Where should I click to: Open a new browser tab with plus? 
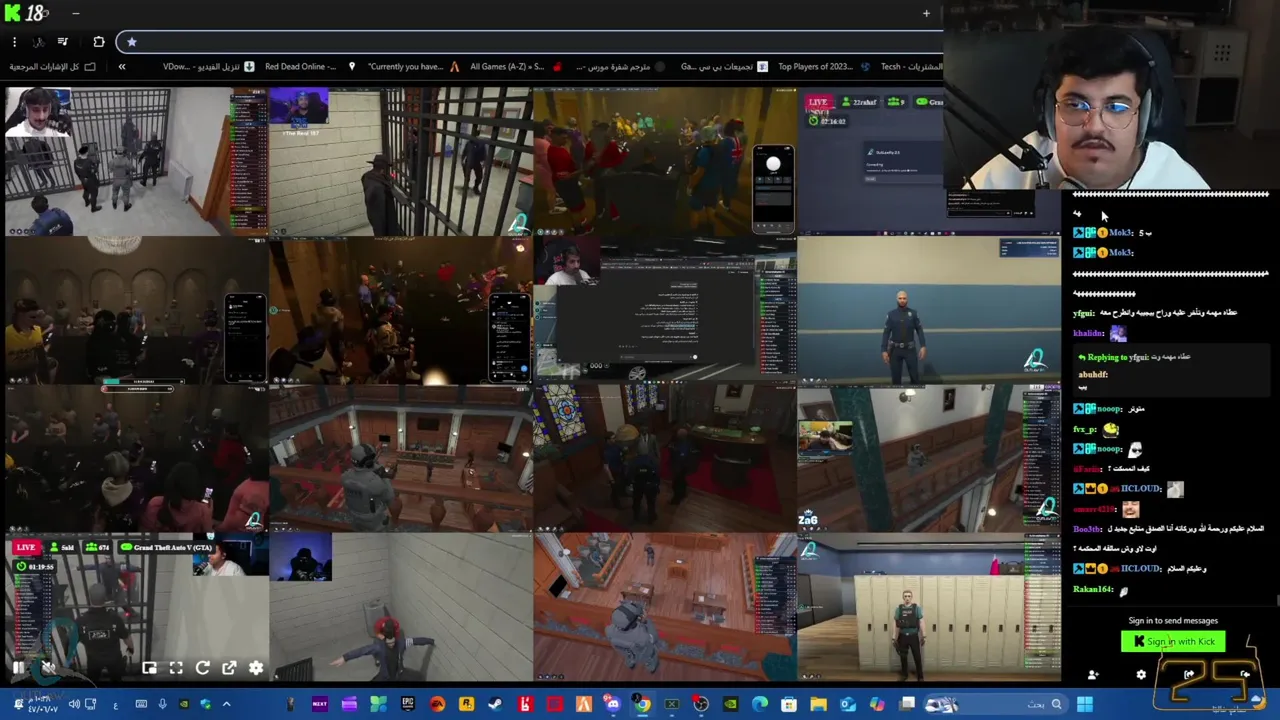coord(926,13)
